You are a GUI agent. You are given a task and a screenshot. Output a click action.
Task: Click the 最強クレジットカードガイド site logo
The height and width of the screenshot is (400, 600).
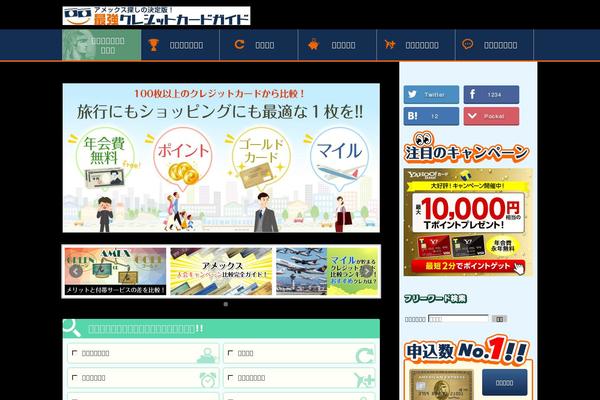[x=156, y=16]
